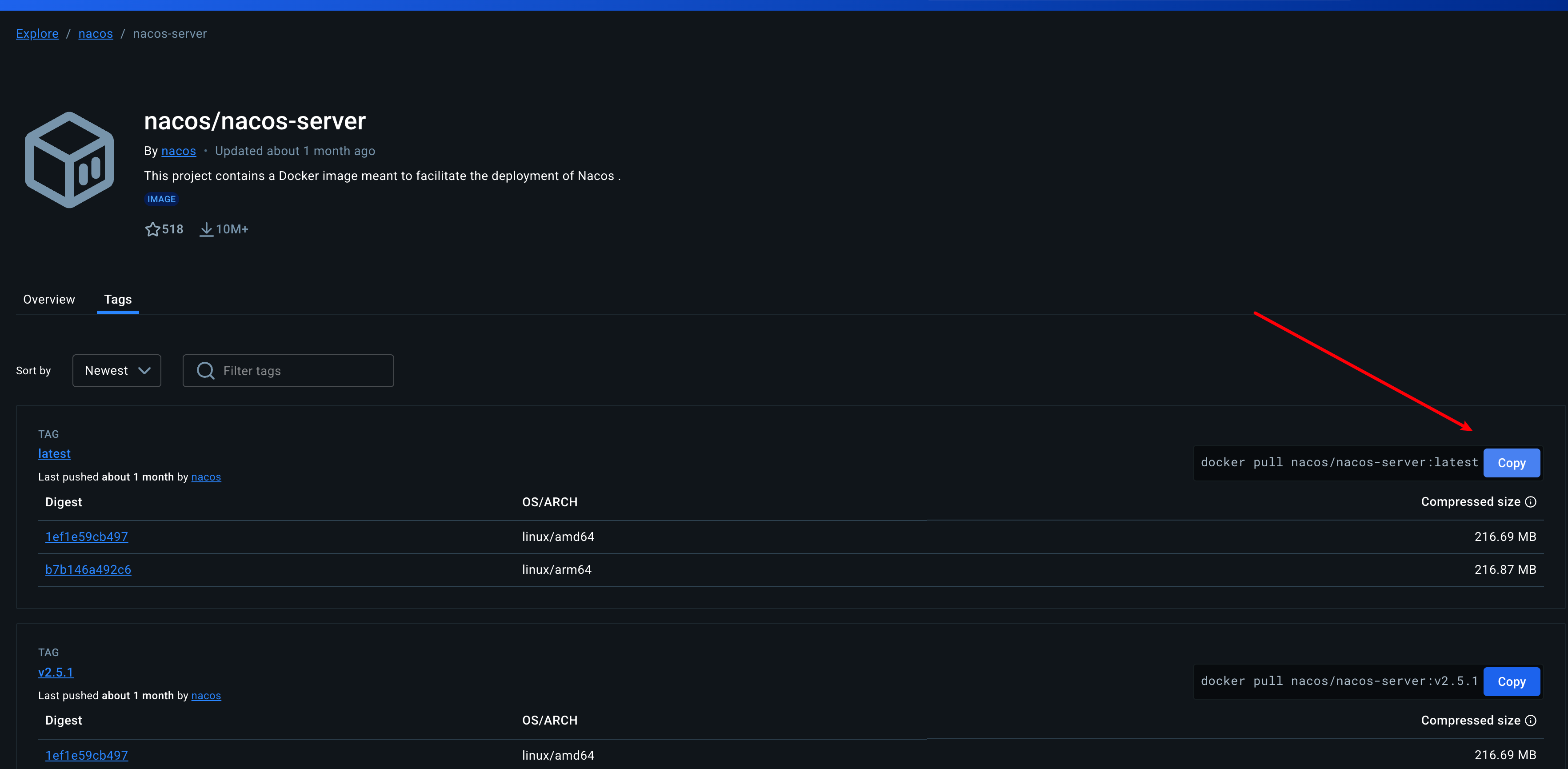Click publisher nacos link after By
Image resolution: width=1568 pixels, height=769 pixels.
tap(178, 151)
